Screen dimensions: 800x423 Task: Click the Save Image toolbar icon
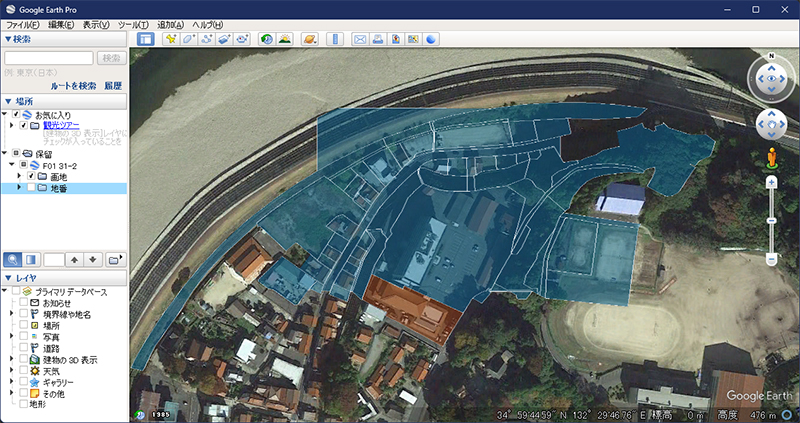coord(396,39)
